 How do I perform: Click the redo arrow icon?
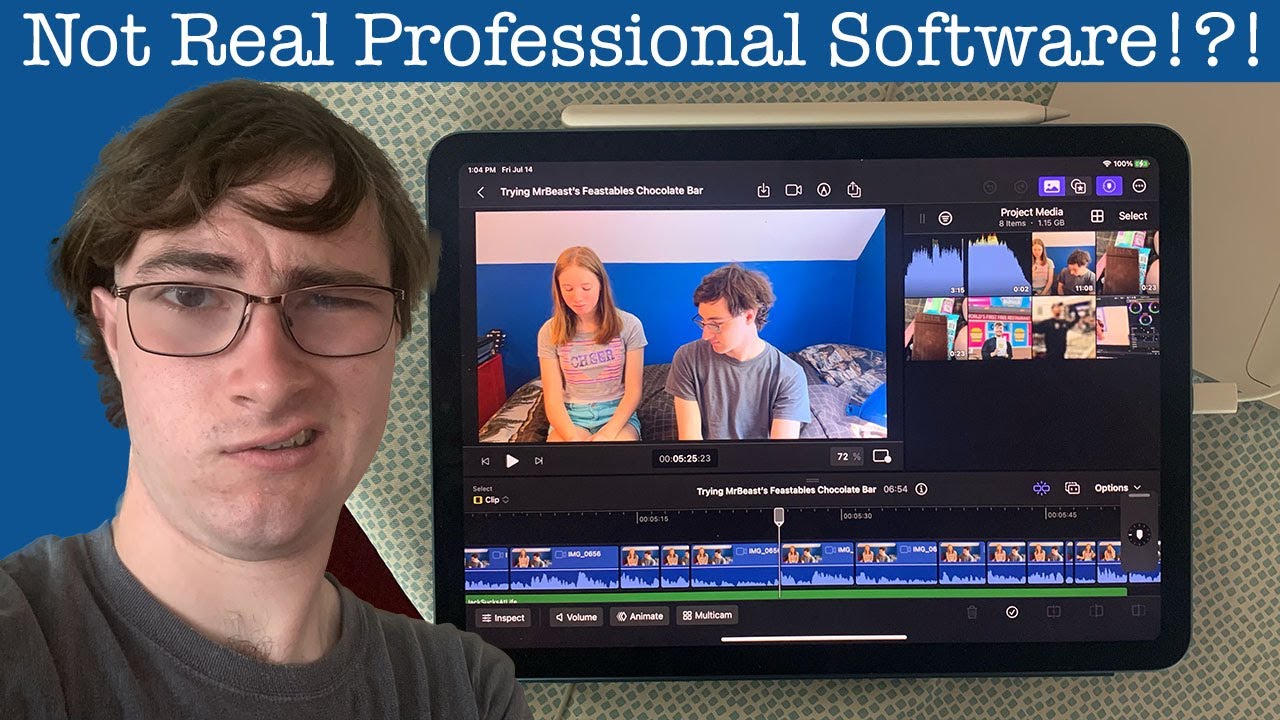pyautogui.click(x=1021, y=187)
